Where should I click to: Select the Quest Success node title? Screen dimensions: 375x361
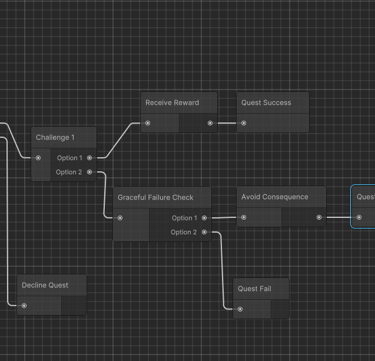(x=266, y=103)
